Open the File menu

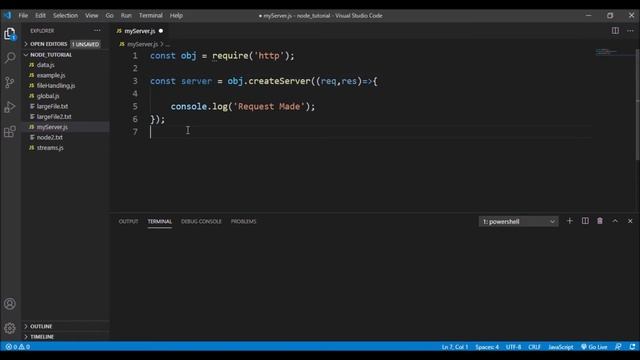[23, 16]
